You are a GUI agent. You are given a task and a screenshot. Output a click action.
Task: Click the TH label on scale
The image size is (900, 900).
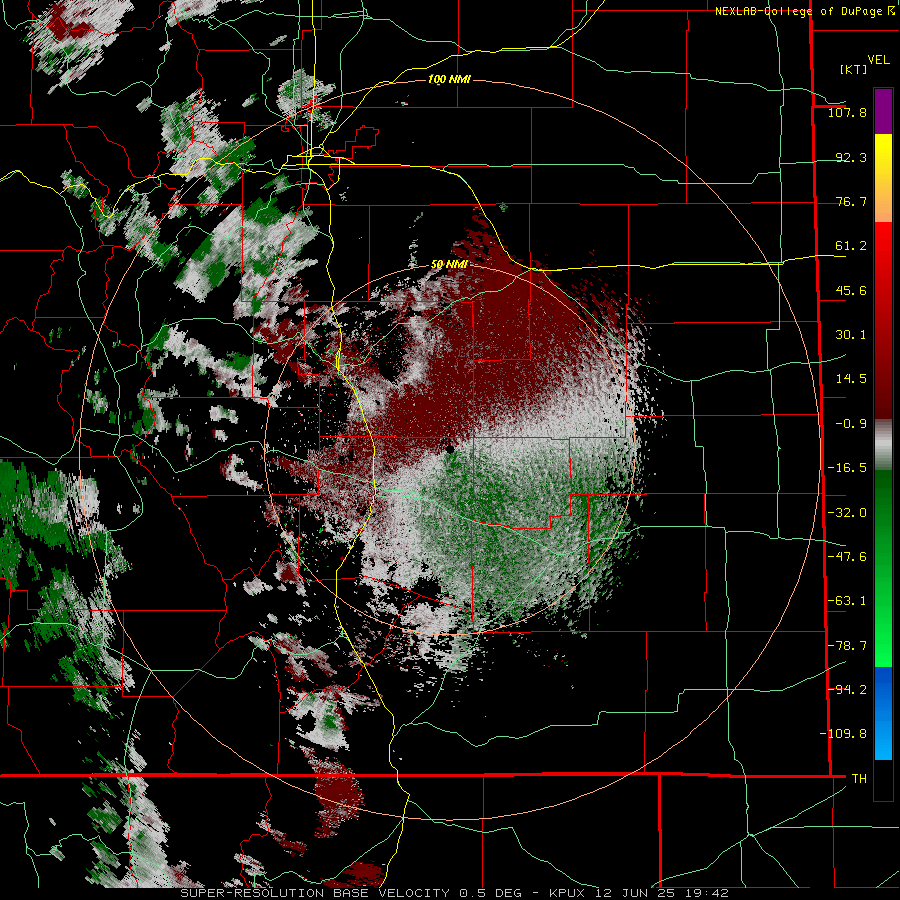click(859, 779)
